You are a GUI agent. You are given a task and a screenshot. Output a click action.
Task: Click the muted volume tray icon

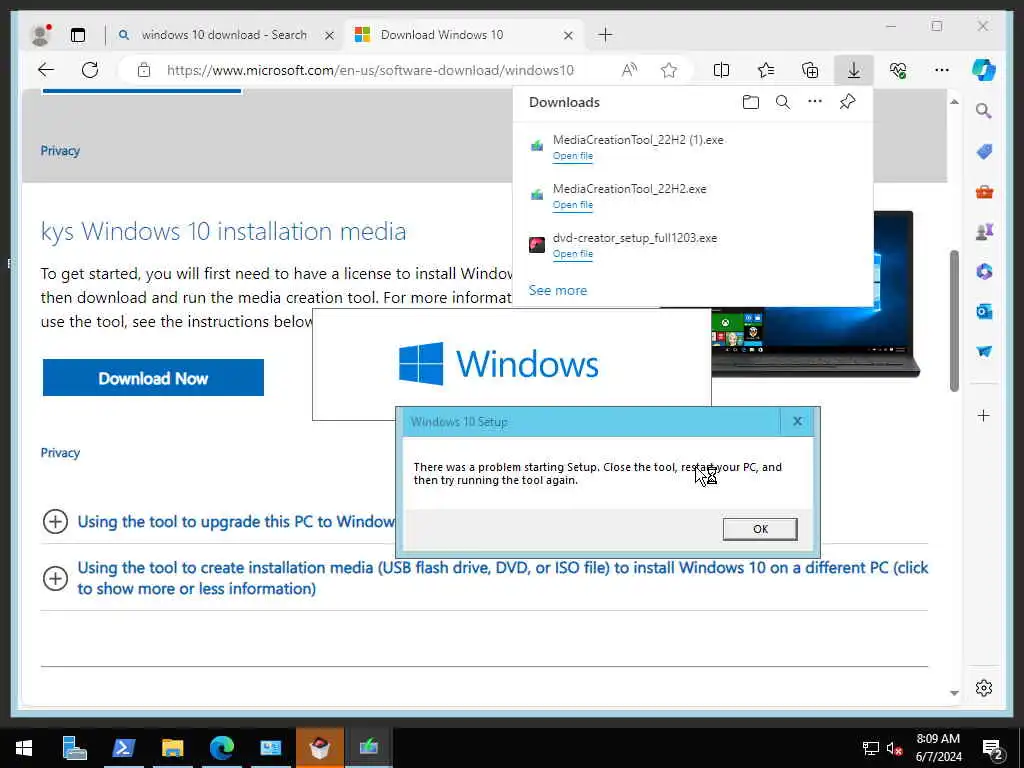tap(894, 749)
